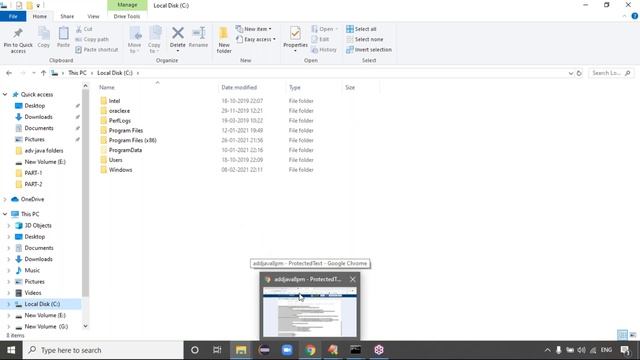Click Paste shortcut in the ribbon
The height and width of the screenshot is (360, 640).
tap(97, 49)
